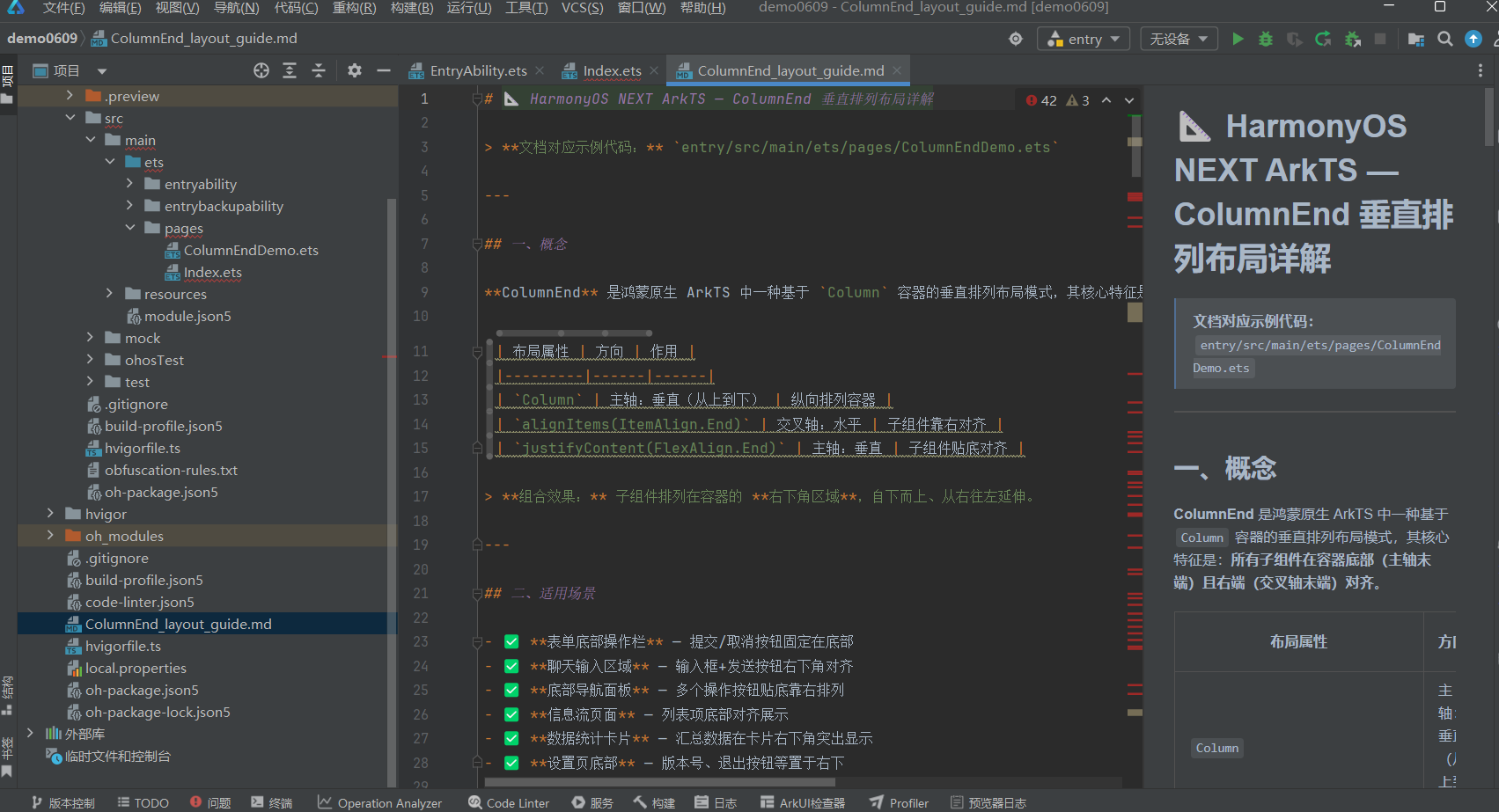Open the VCS(S) menu
Screen dimensions: 1499x812
pos(582,8)
